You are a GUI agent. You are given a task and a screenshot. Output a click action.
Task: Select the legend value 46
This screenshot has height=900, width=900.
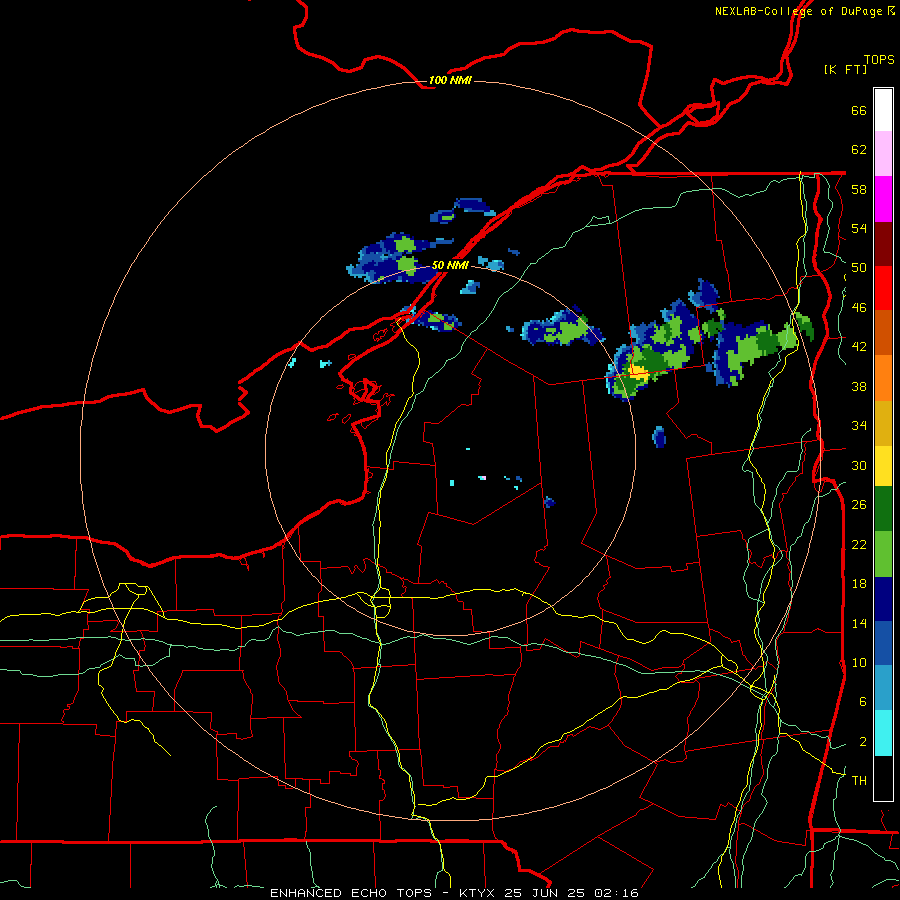pyautogui.click(x=859, y=308)
